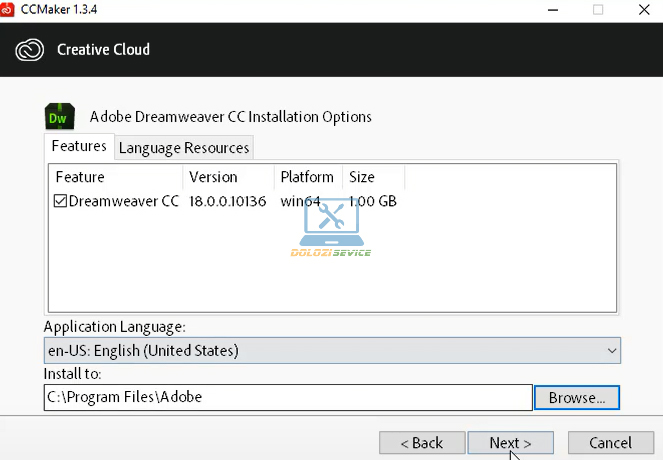Minimize the CCMaker window

click(x=552, y=9)
